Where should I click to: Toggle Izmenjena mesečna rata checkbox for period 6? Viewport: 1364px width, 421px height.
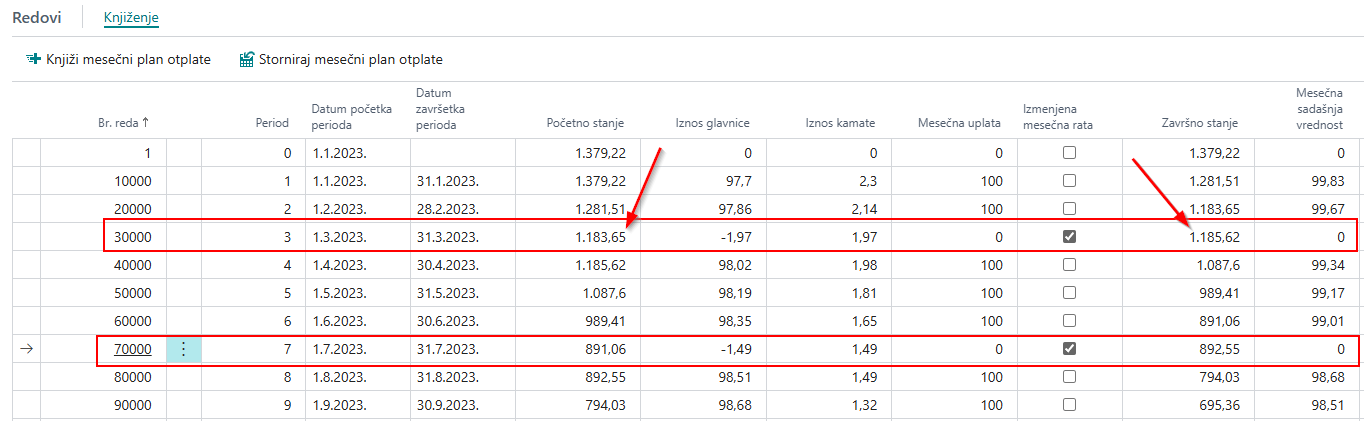click(x=1070, y=321)
